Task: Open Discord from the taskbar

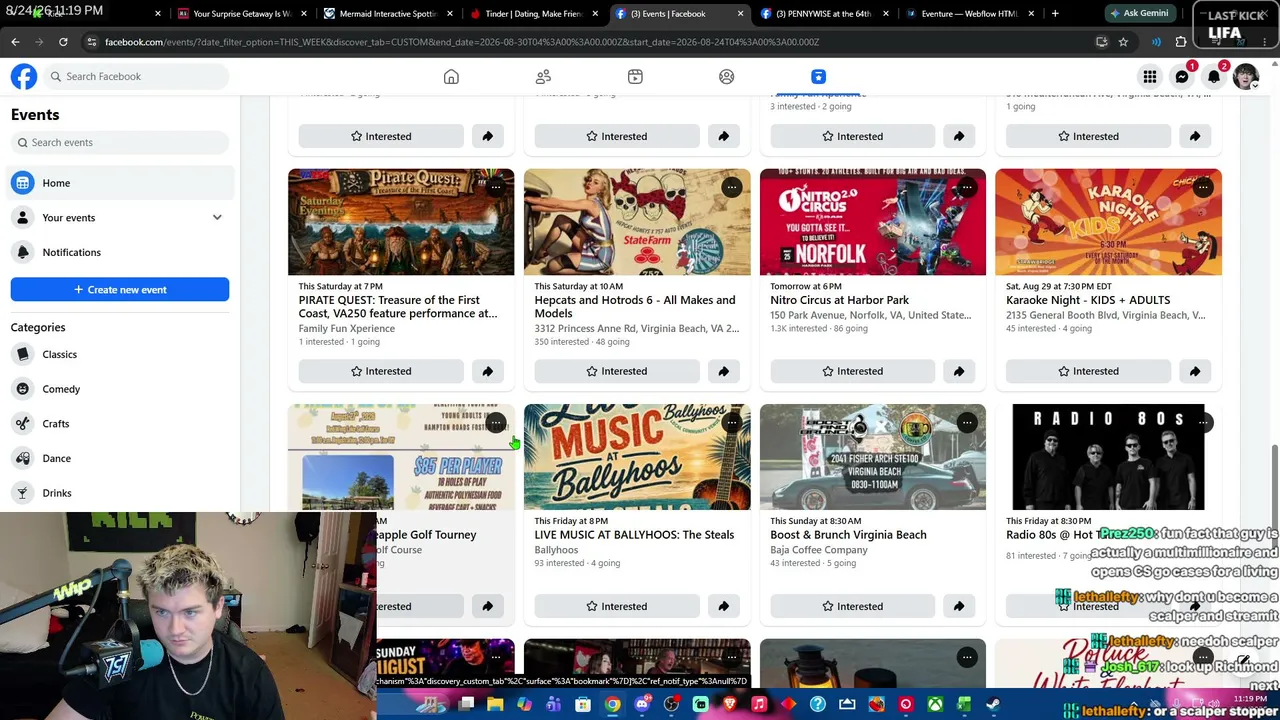Action: (642, 704)
